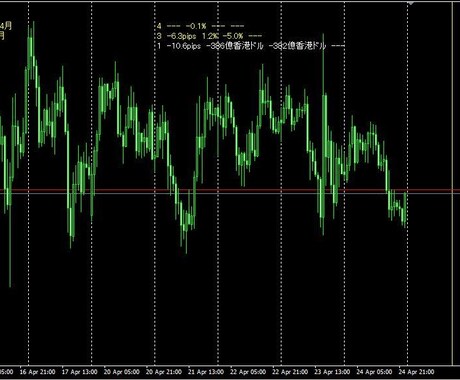460x380 pixels.
Task: Click the '20 Apr 21:00' time axis label
Action: point(164,372)
